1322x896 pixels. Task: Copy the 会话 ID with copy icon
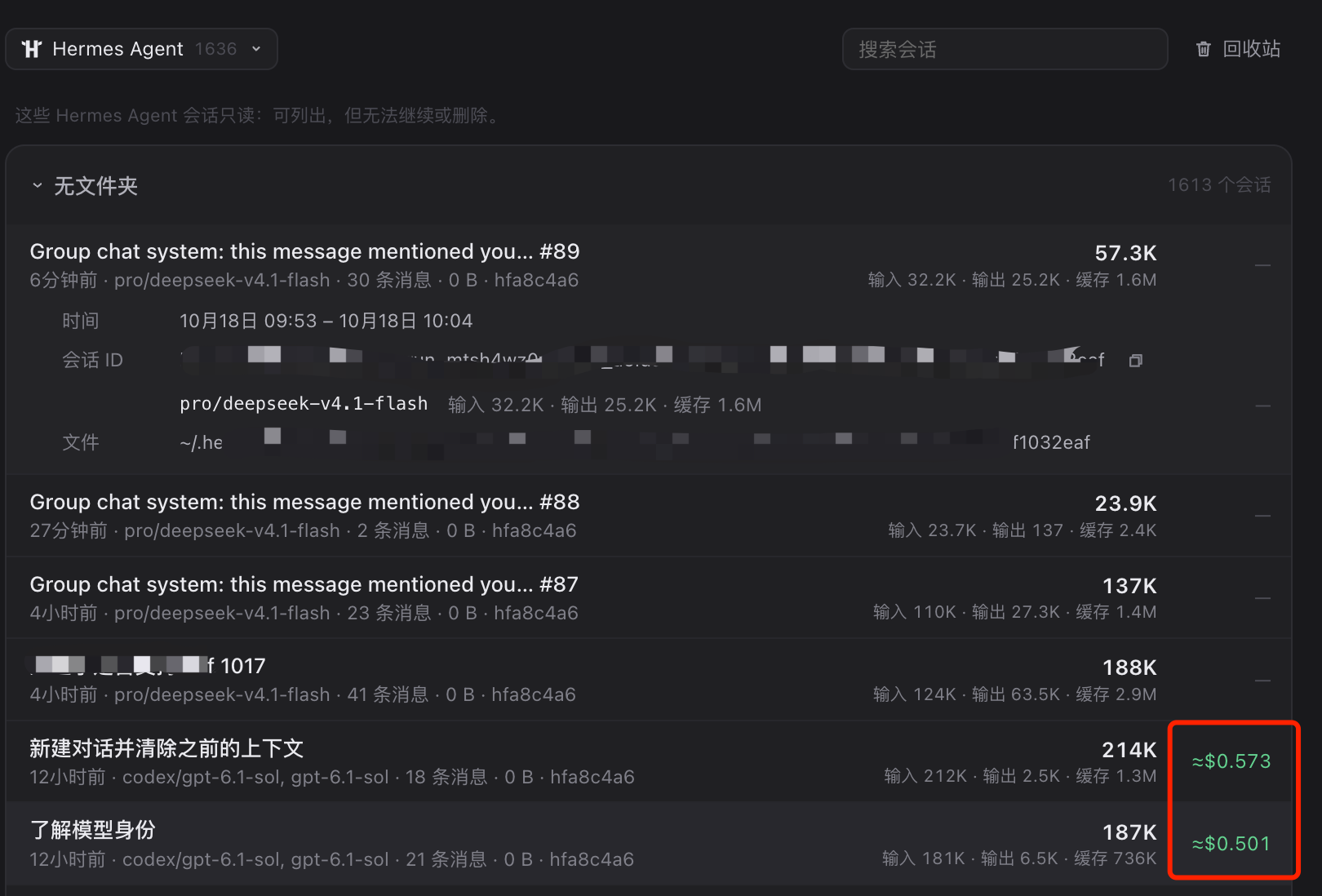pyautogui.click(x=1135, y=360)
